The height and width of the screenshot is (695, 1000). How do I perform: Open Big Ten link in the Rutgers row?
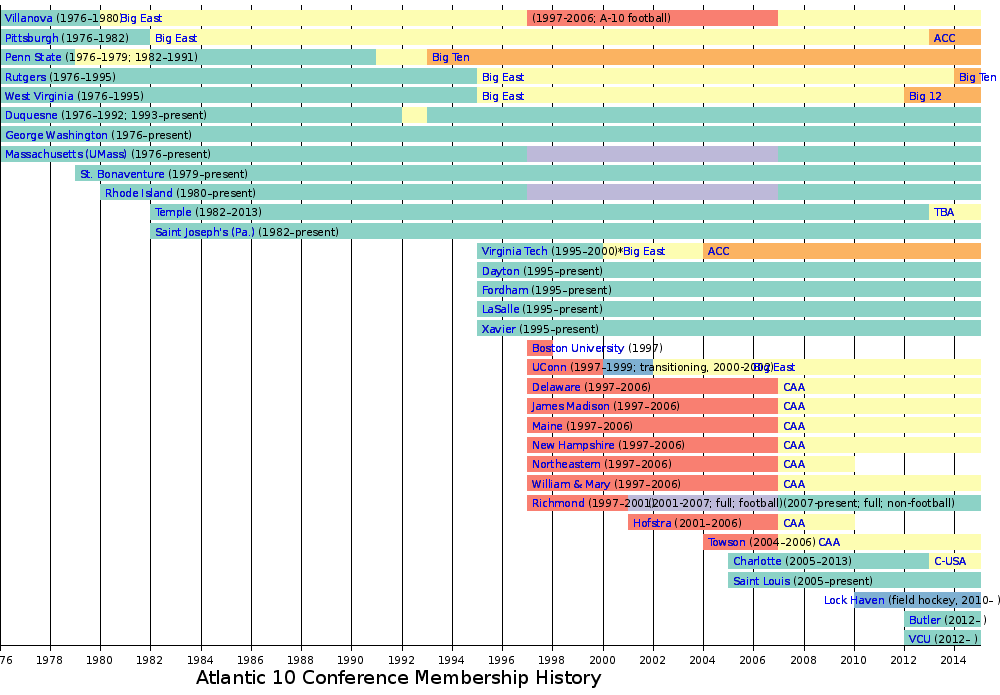coord(978,77)
